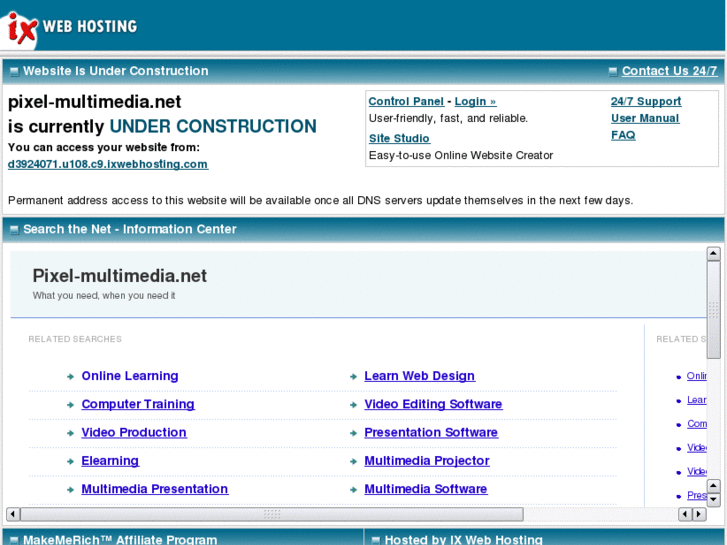Click the left arrow of the horizontal scrollbar
Viewport: 727px width, 545px height.
coord(13,514)
